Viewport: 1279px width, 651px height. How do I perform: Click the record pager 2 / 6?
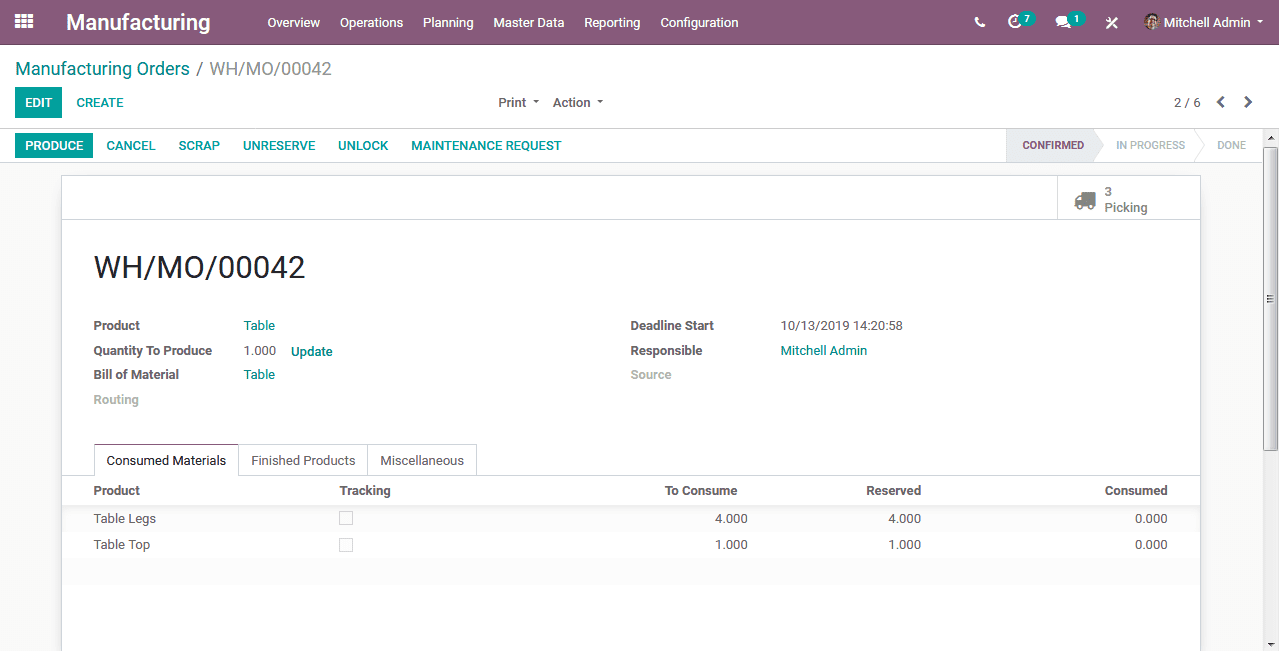click(1187, 102)
